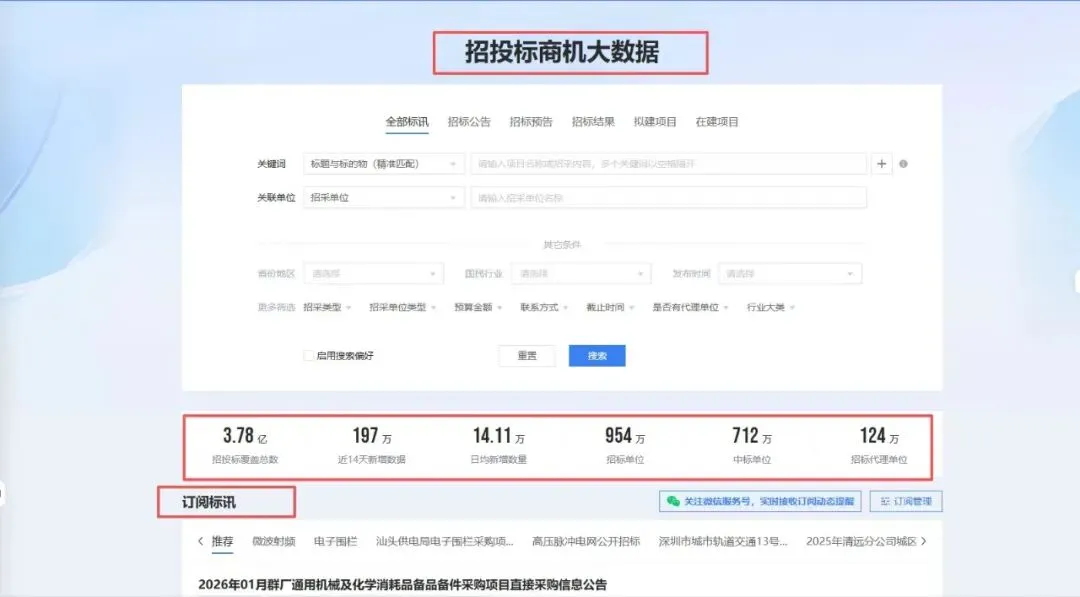Click the blue 搜索 button
The width and height of the screenshot is (1080, 597).
[x=597, y=355]
